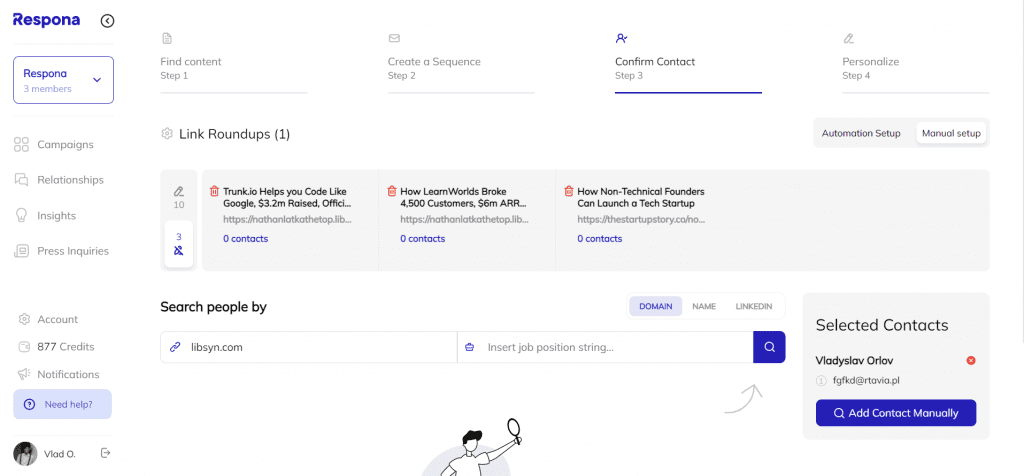Open 0 contacts under Trunk.io article
1024x476 pixels.
tap(246, 239)
